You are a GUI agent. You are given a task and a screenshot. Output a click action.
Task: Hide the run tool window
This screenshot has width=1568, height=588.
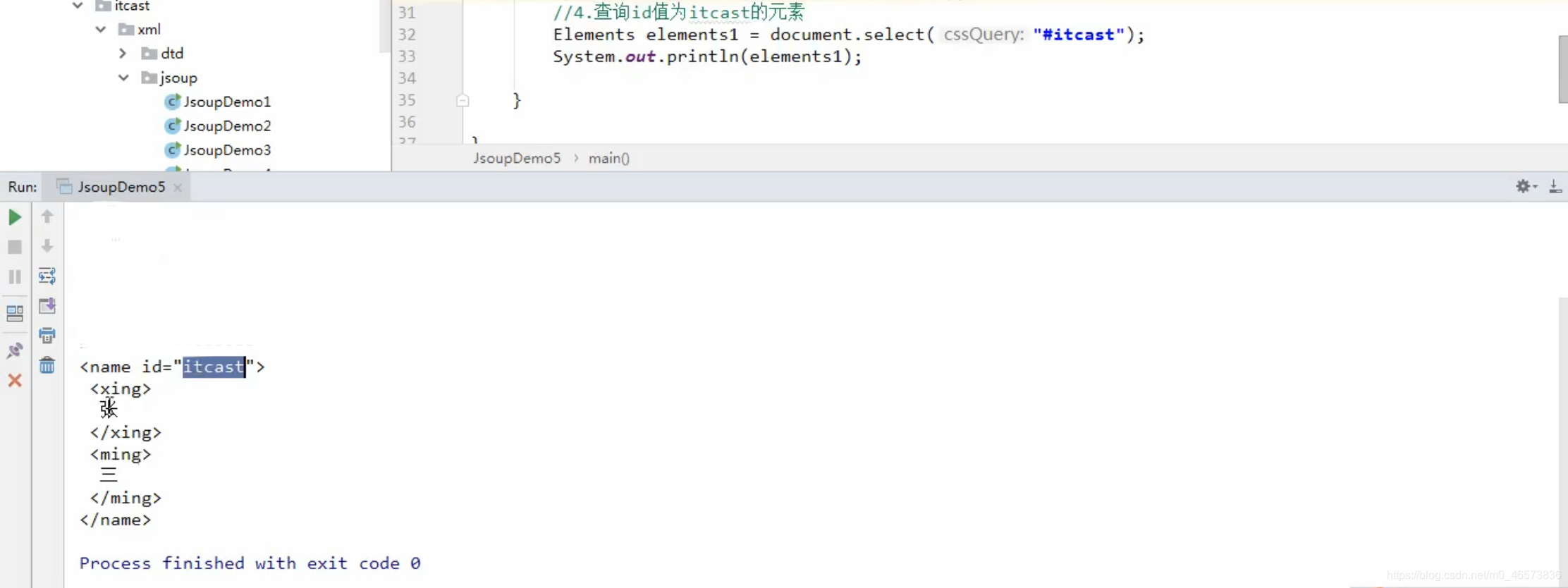pyautogui.click(x=1555, y=186)
